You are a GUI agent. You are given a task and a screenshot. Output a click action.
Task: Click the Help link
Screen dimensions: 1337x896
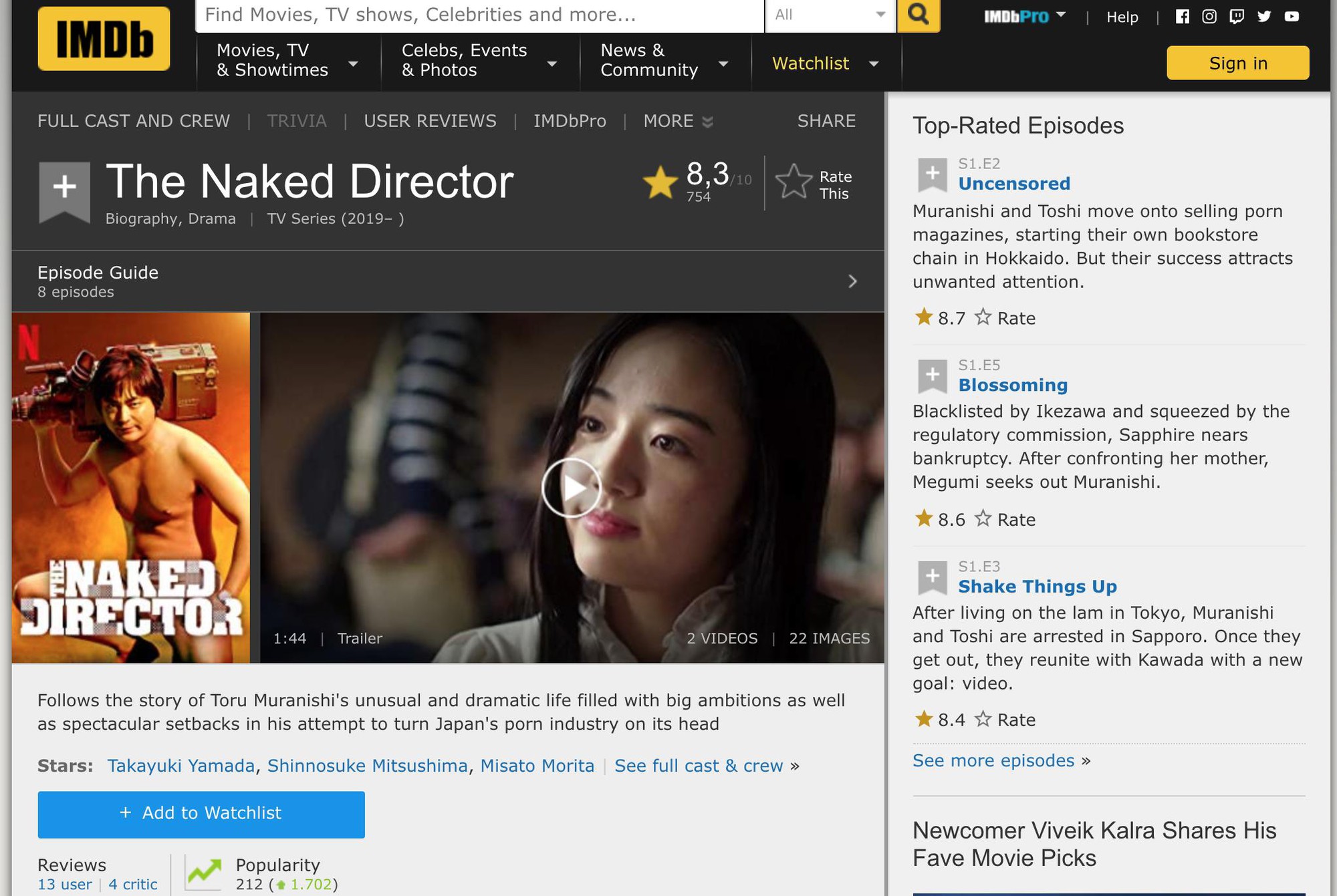(x=1122, y=17)
